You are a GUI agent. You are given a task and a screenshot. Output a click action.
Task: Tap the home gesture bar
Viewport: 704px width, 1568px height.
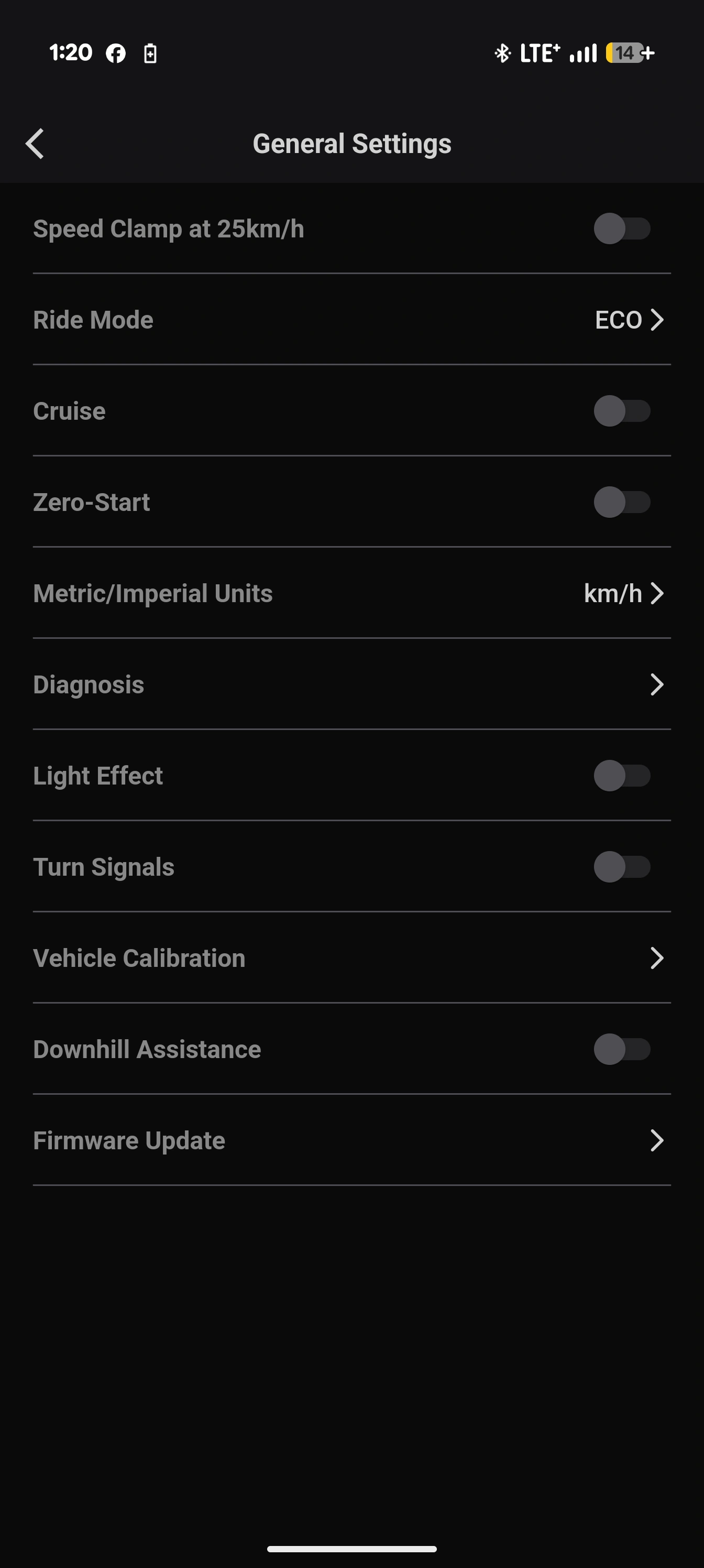coord(351,1549)
